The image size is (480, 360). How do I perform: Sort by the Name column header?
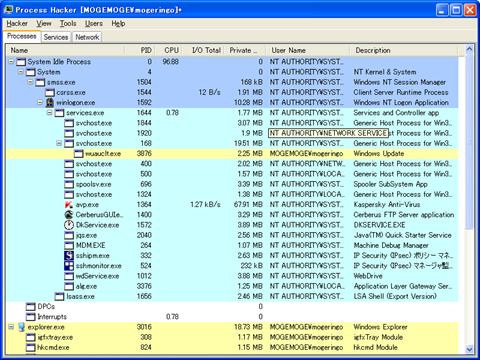(x=66, y=50)
